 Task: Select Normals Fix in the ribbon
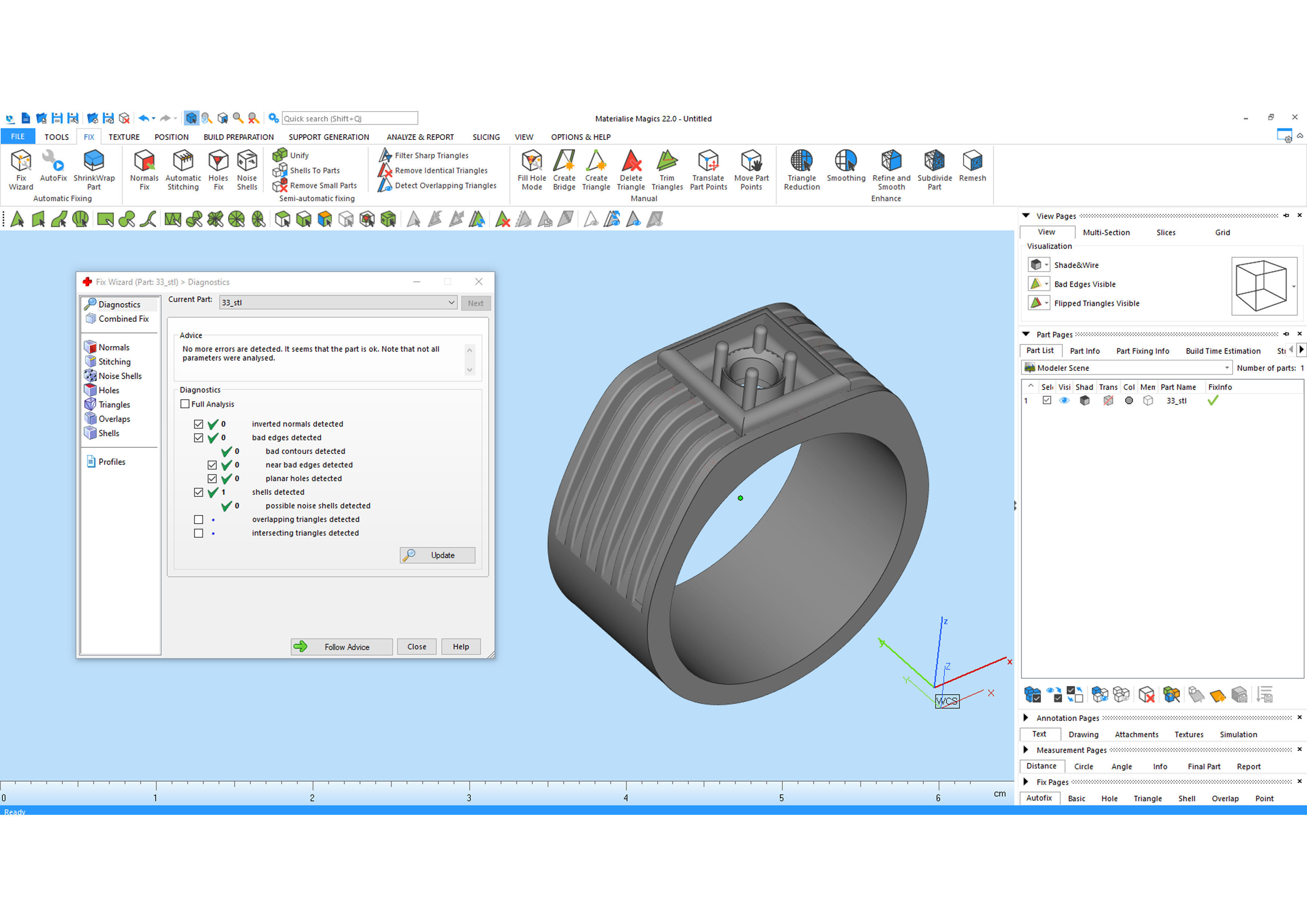click(x=144, y=170)
